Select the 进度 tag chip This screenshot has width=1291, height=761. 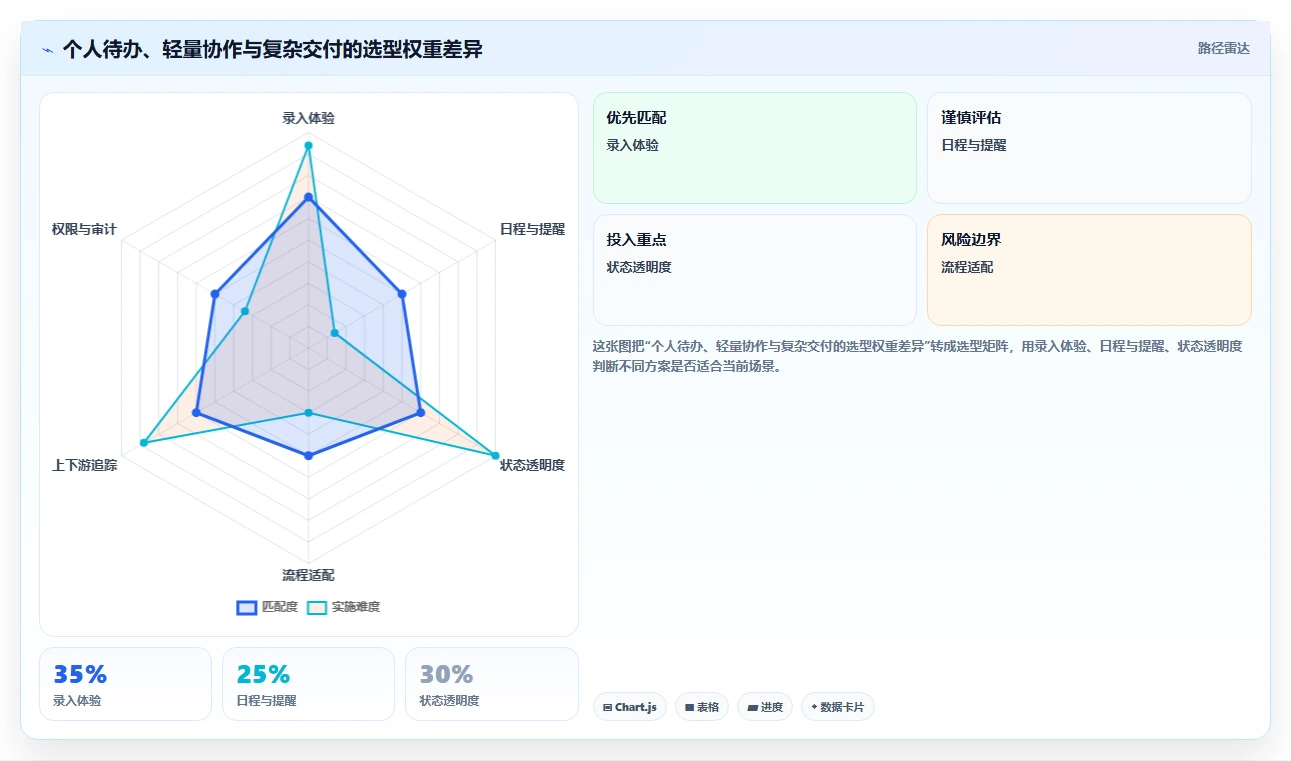(765, 707)
